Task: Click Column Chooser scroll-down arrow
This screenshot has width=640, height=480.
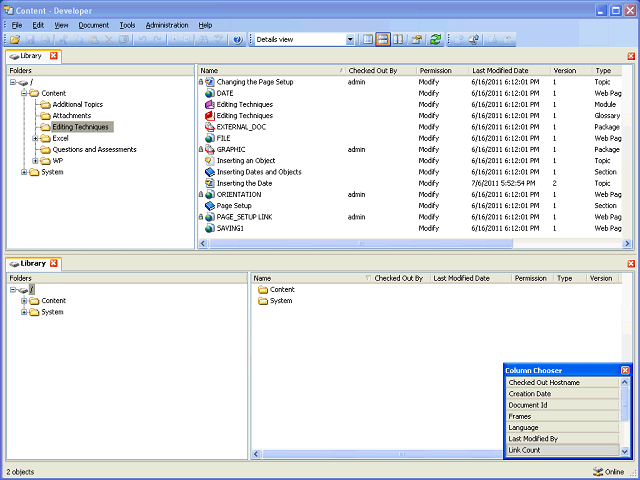Action: click(x=624, y=451)
